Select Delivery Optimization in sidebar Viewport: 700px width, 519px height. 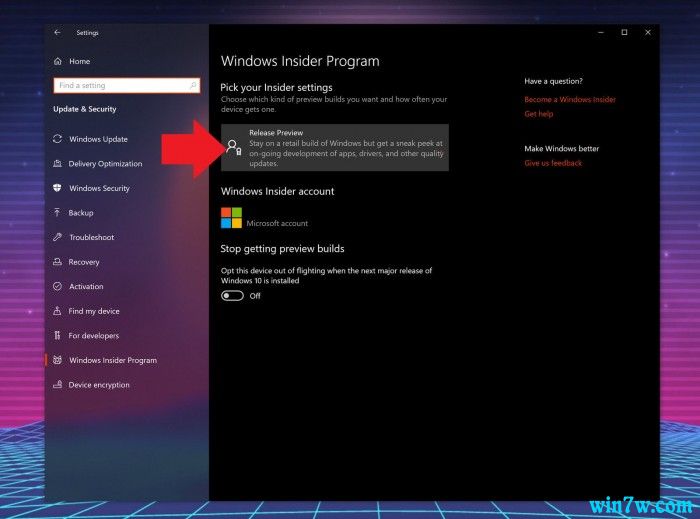point(105,164)
